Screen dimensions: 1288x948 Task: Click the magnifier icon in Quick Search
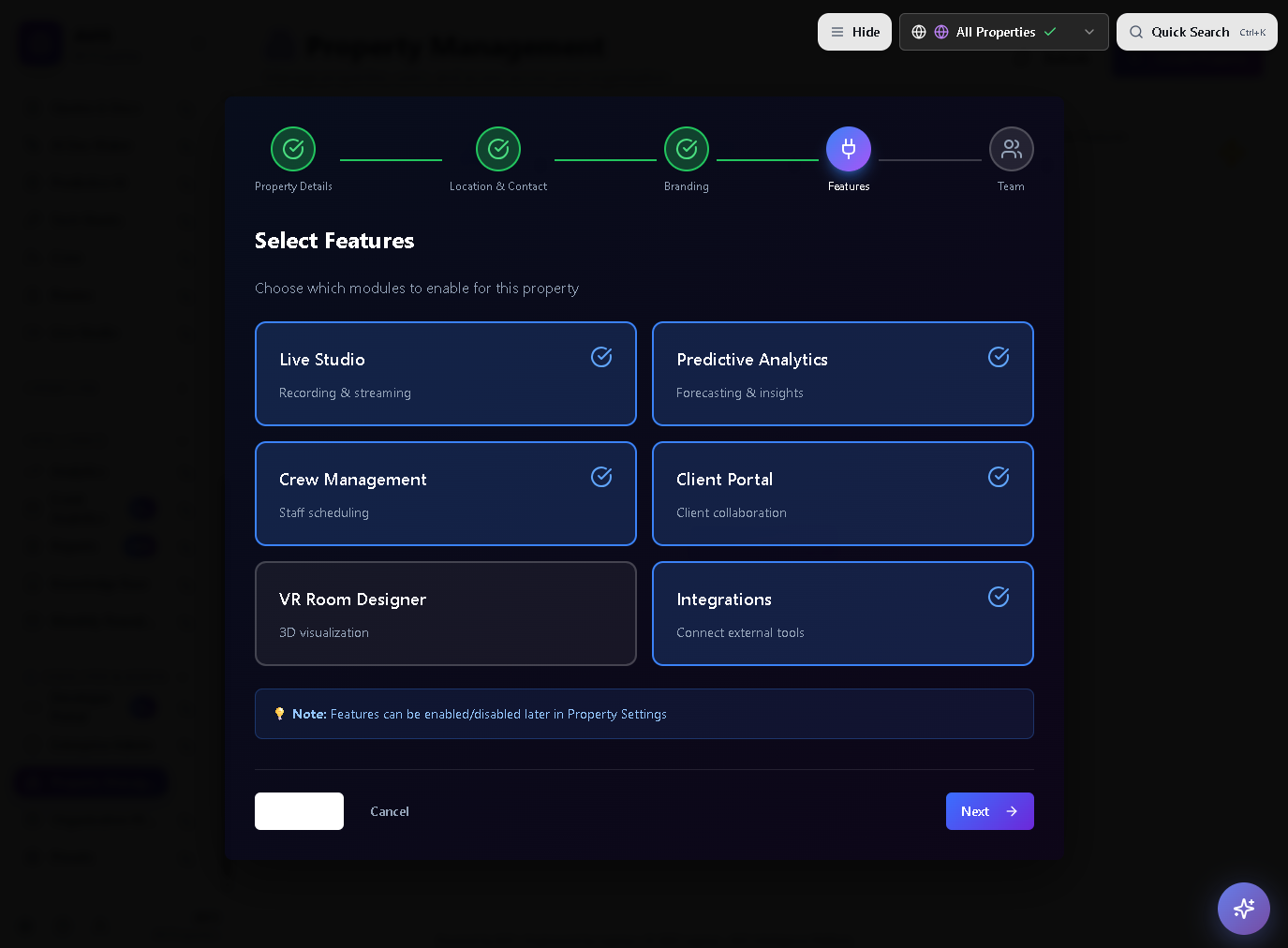point(1136,32)
